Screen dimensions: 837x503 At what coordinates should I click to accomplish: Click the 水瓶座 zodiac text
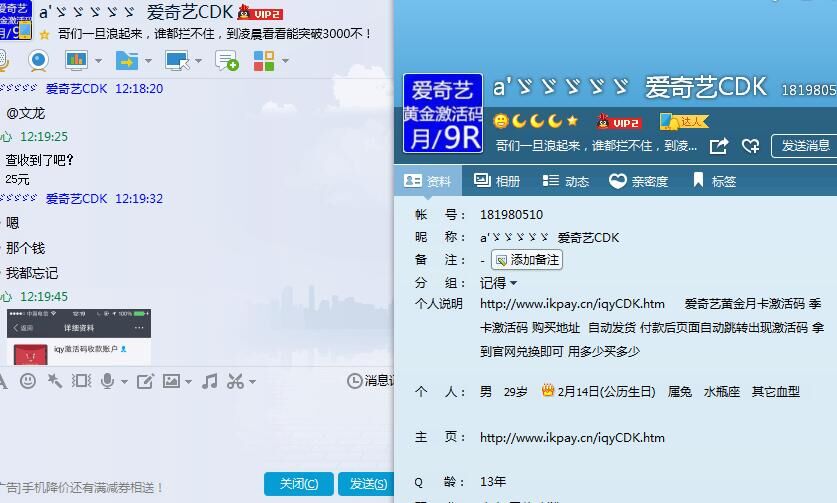tap(722, 391)
